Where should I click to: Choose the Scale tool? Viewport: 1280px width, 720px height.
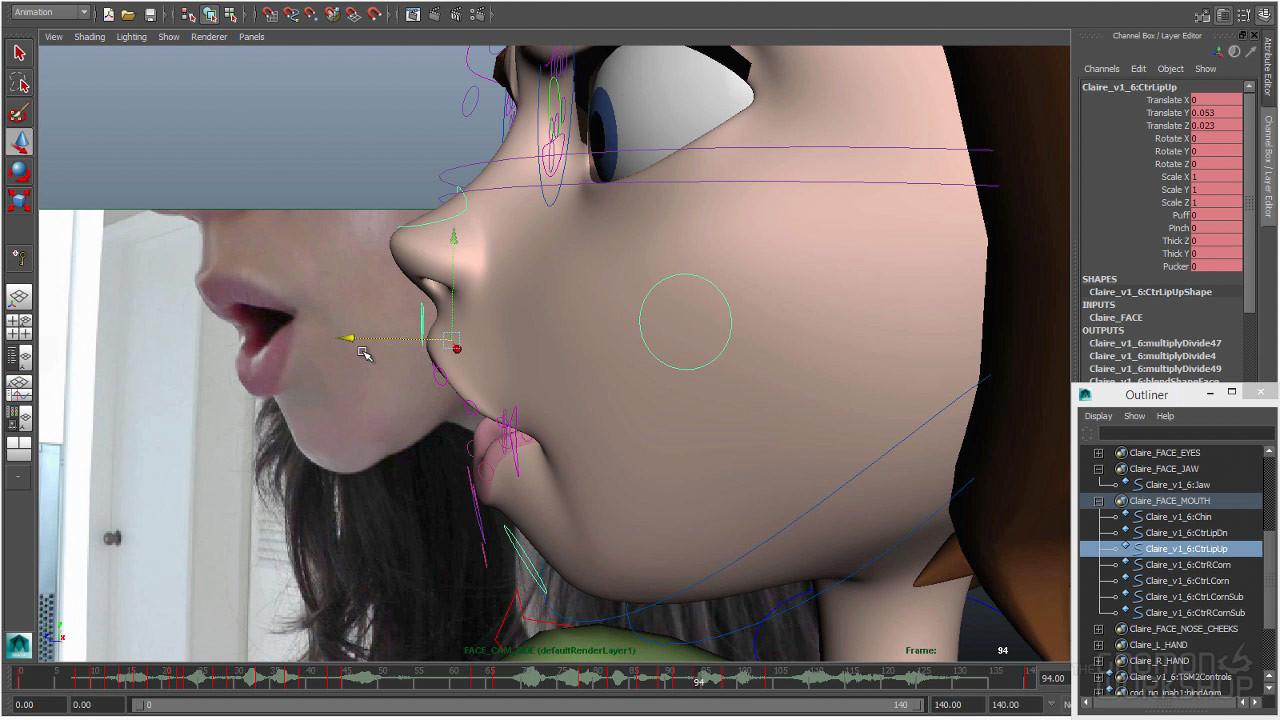(x=19, y=200)
